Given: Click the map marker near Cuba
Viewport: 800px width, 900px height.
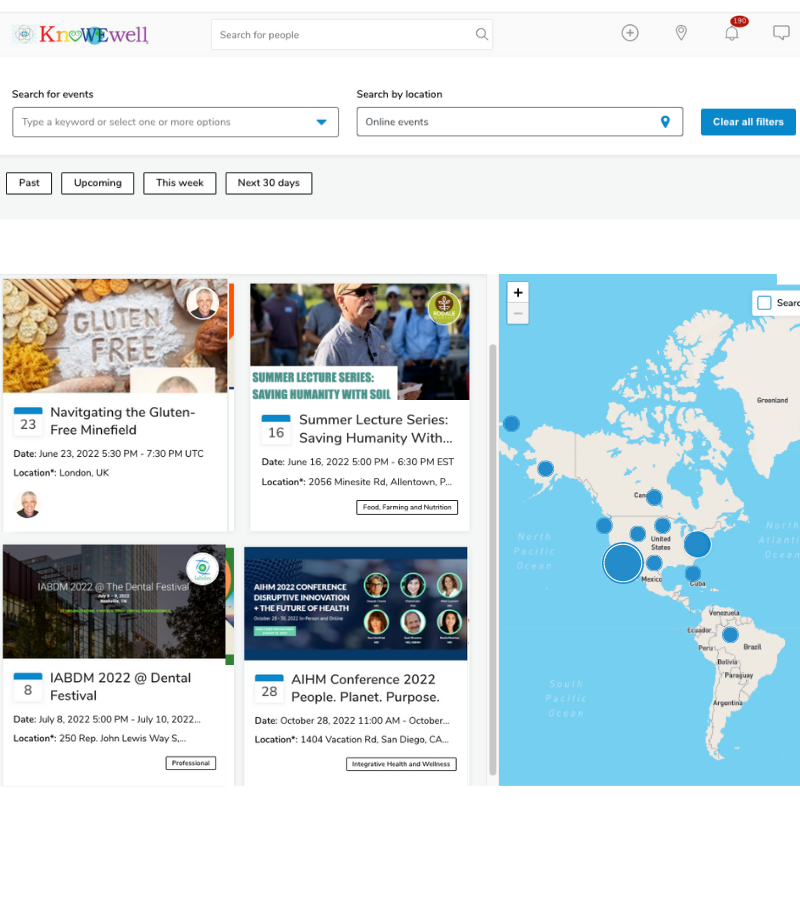Looking at the screenshot, I should point(693,573).
